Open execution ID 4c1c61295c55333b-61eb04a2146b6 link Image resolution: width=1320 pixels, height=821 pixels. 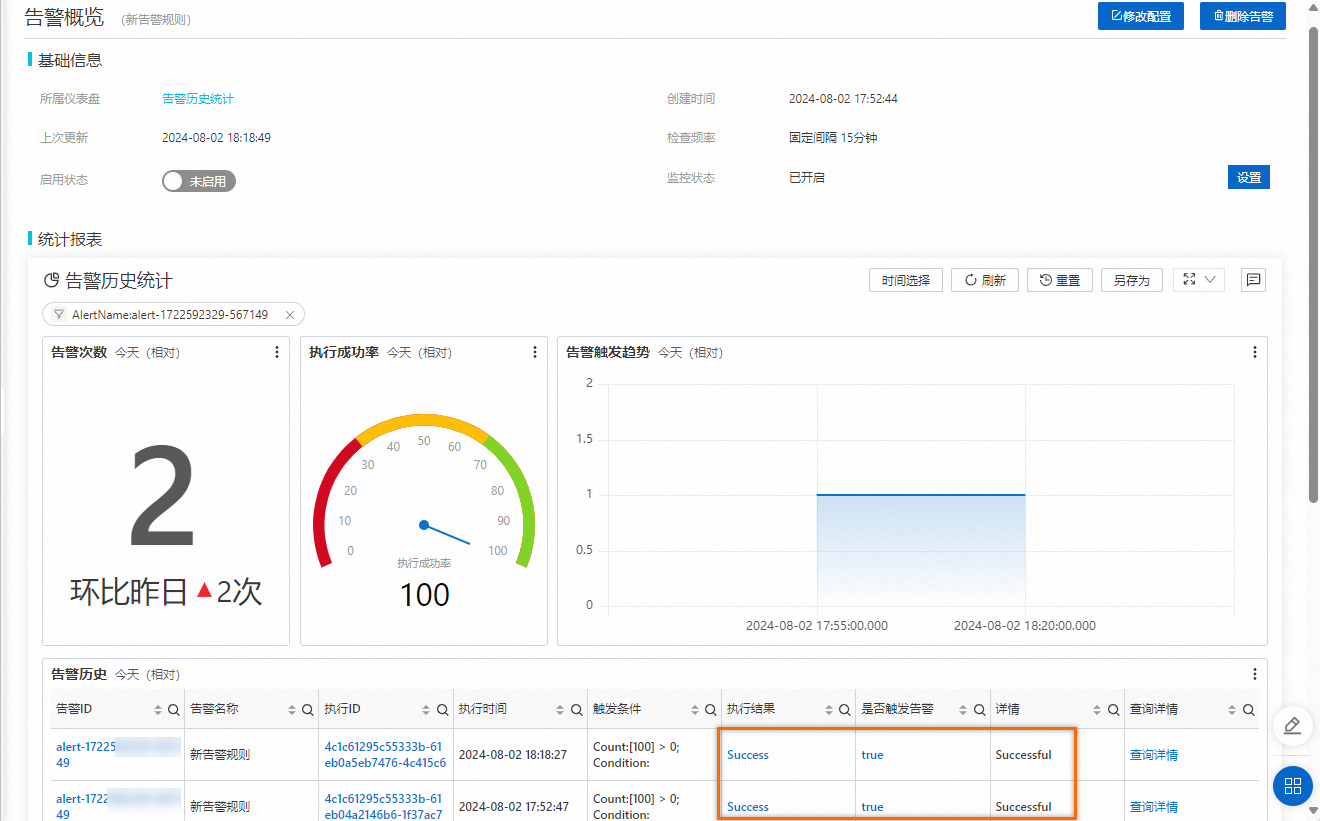click(x=385, y=806)
